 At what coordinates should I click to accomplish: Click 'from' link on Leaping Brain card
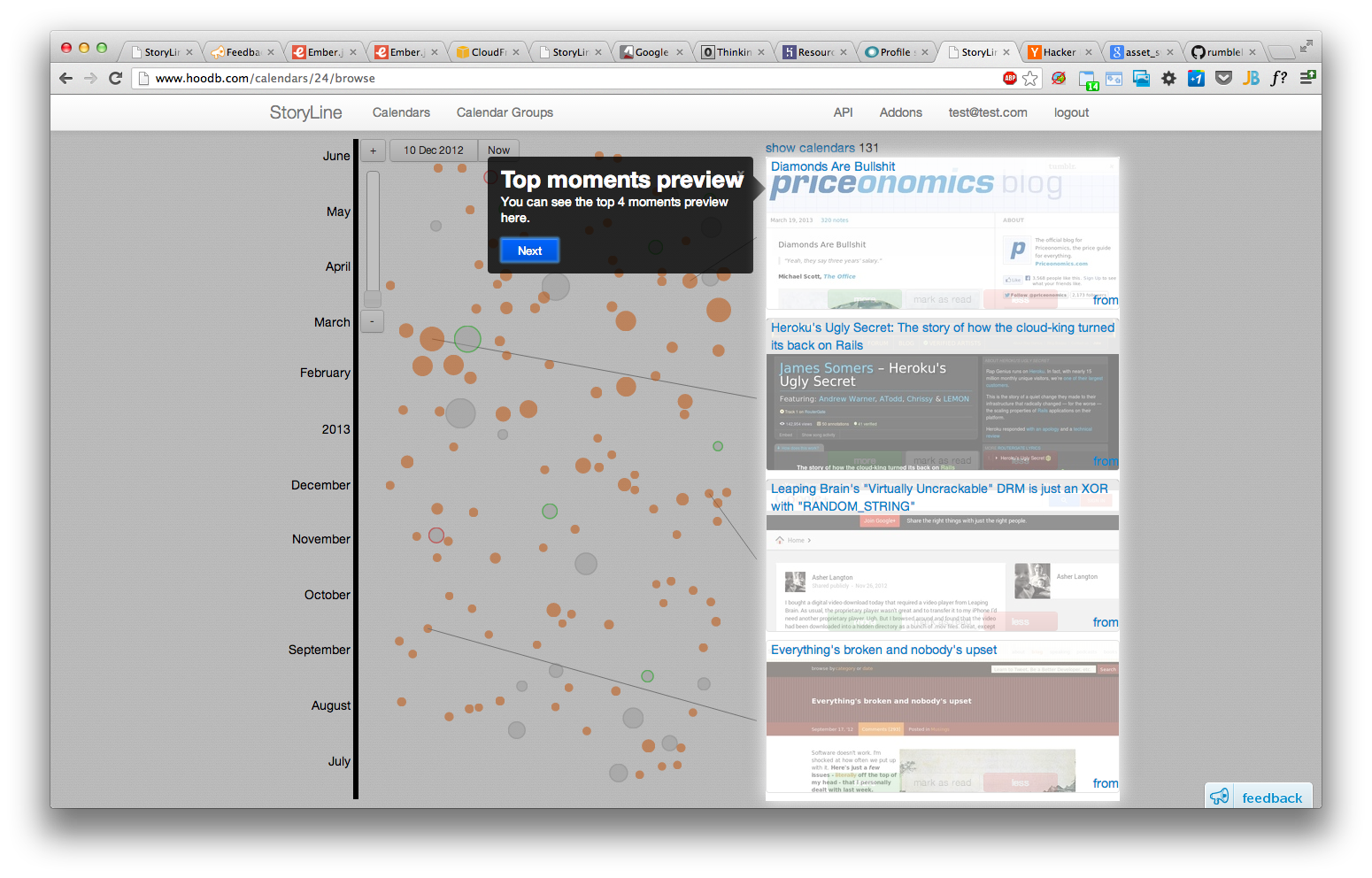[1105, 622]
